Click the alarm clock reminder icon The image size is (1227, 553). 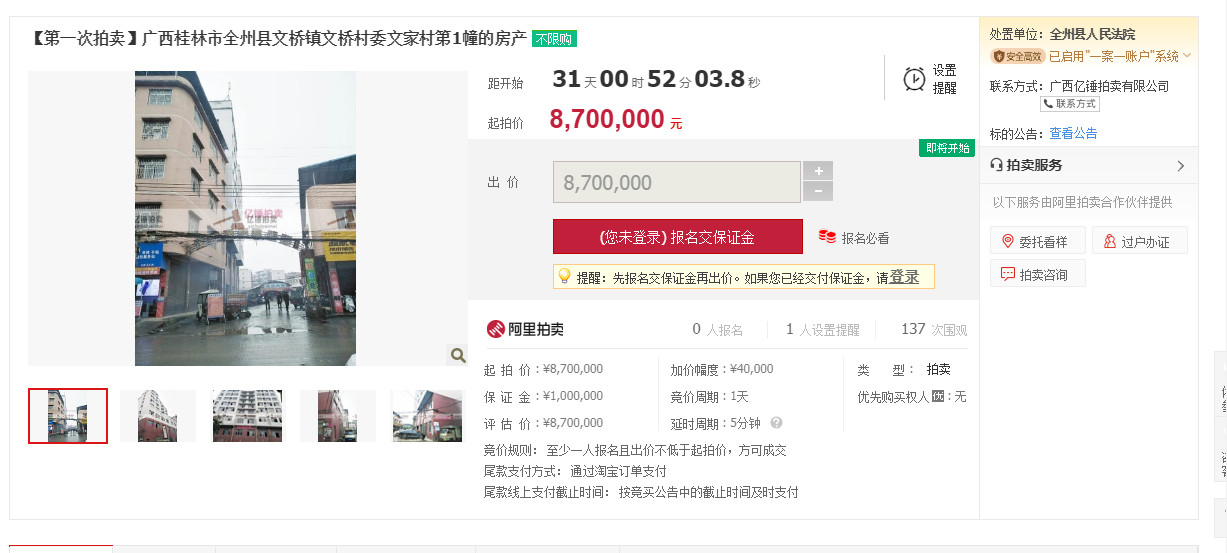[x=914, y=79]
